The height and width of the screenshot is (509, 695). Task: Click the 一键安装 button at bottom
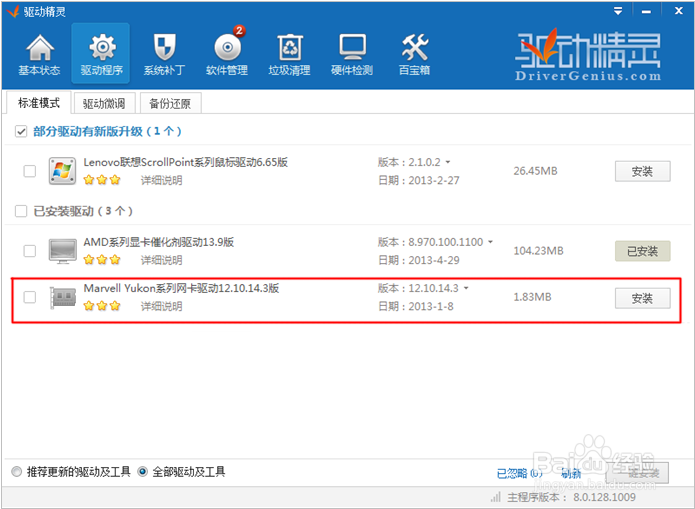(637, 473)
